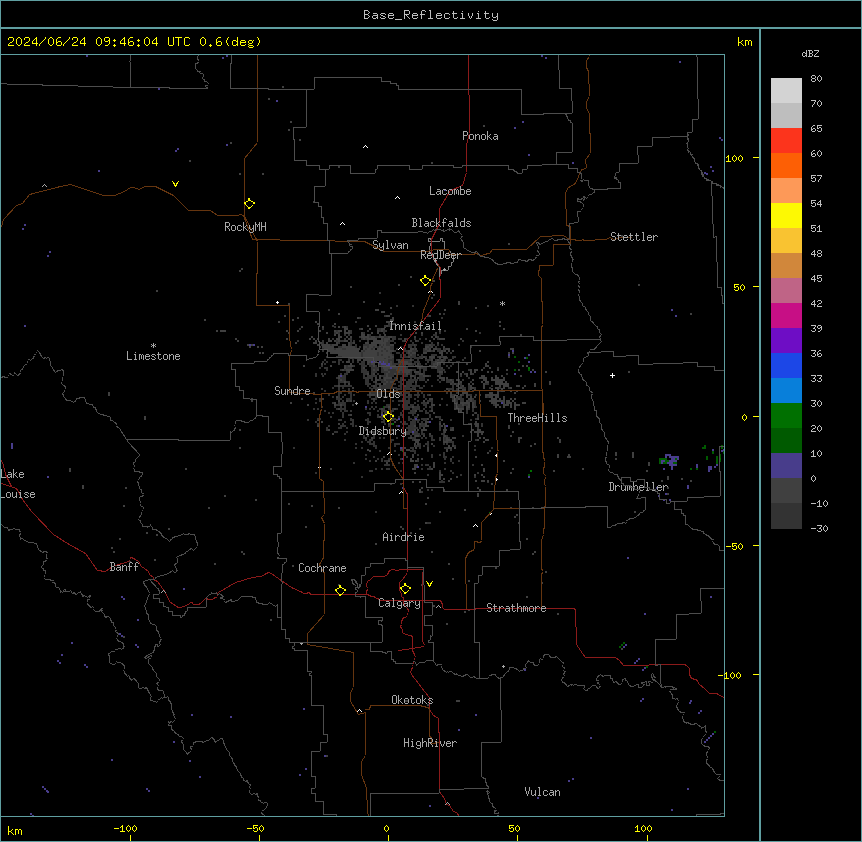Viewport: 862px width, 842px height.
Task: Select the Blackfalds map label
Action: pos(441,223)
